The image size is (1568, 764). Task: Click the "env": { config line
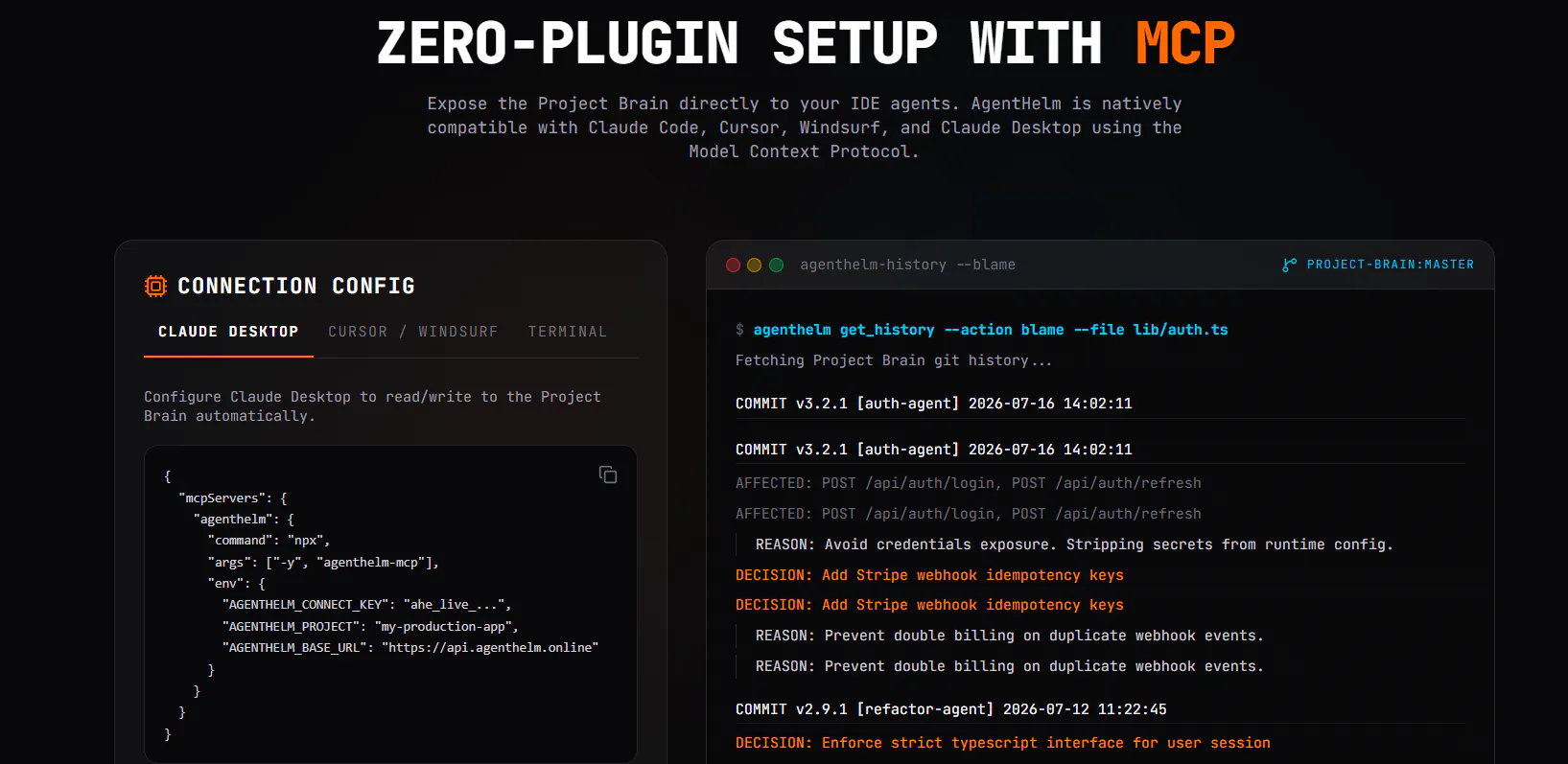pos(236,583)
